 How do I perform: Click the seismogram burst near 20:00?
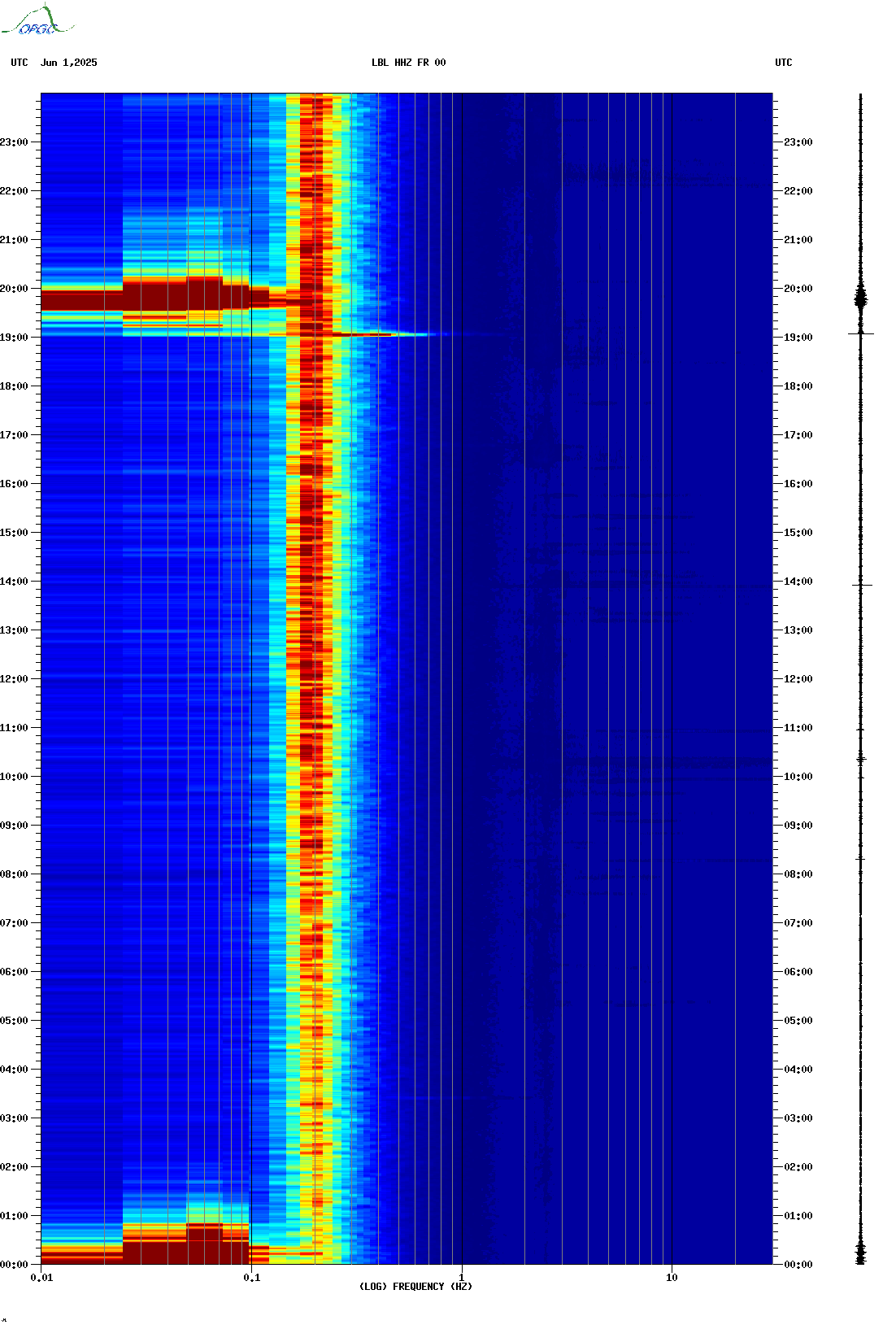click(x=861, y=298)
